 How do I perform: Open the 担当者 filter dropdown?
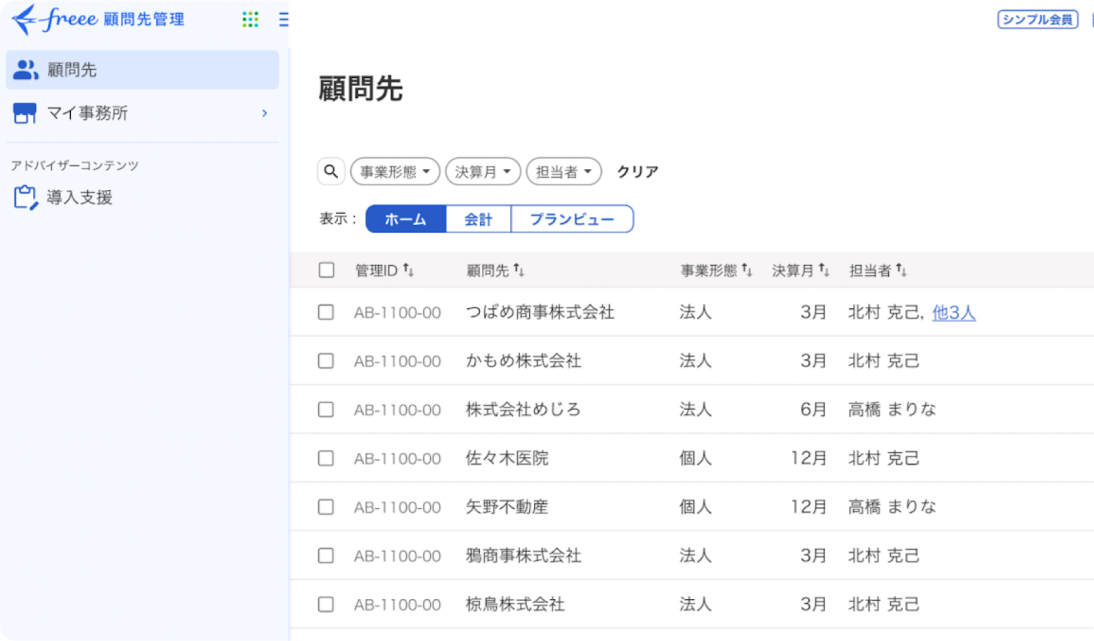[x=564, y=172]
